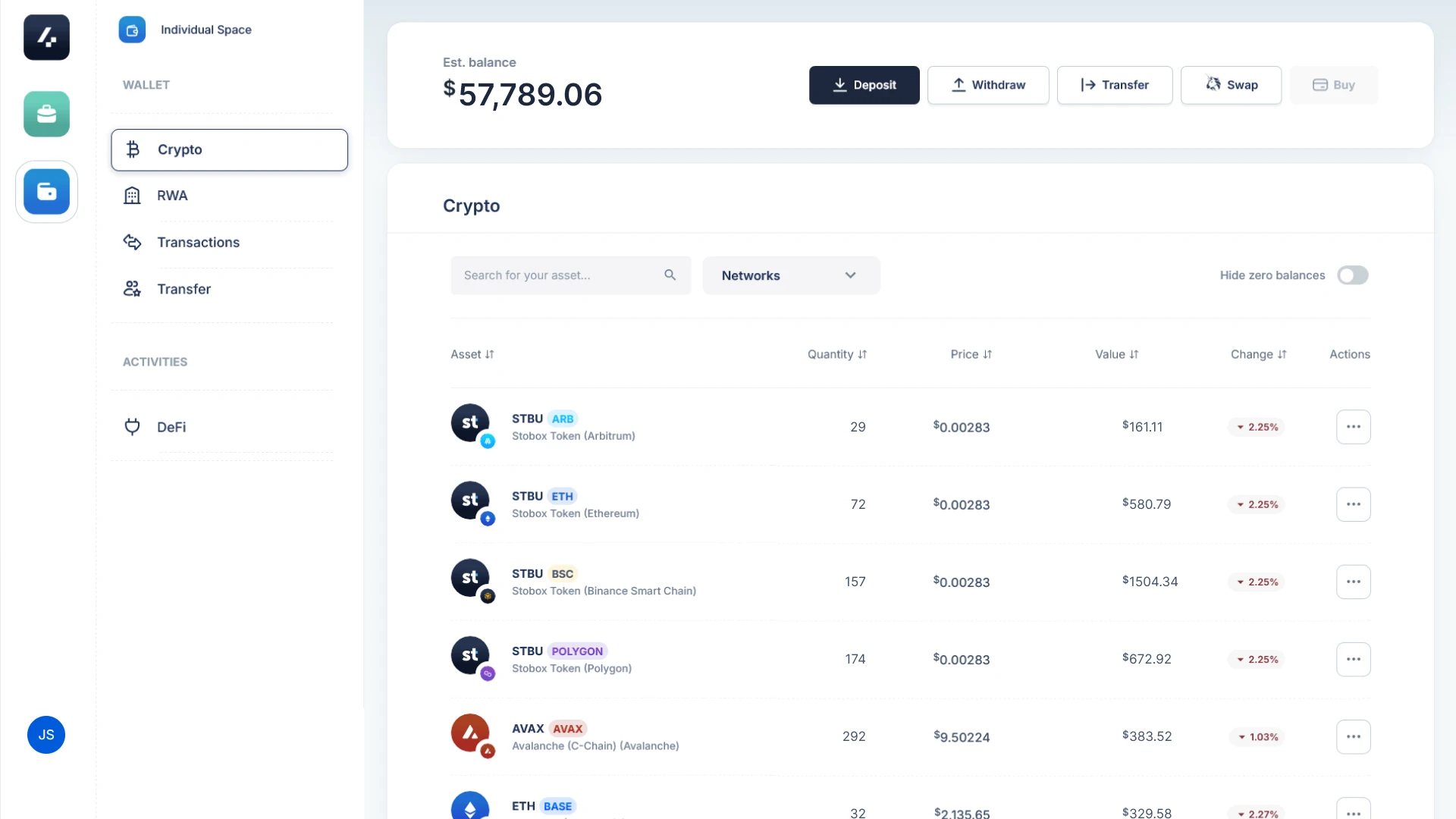The width and height of the screenshot is (1456, 819).
Task: Click the Deposit button
Action: pos(864,85)
